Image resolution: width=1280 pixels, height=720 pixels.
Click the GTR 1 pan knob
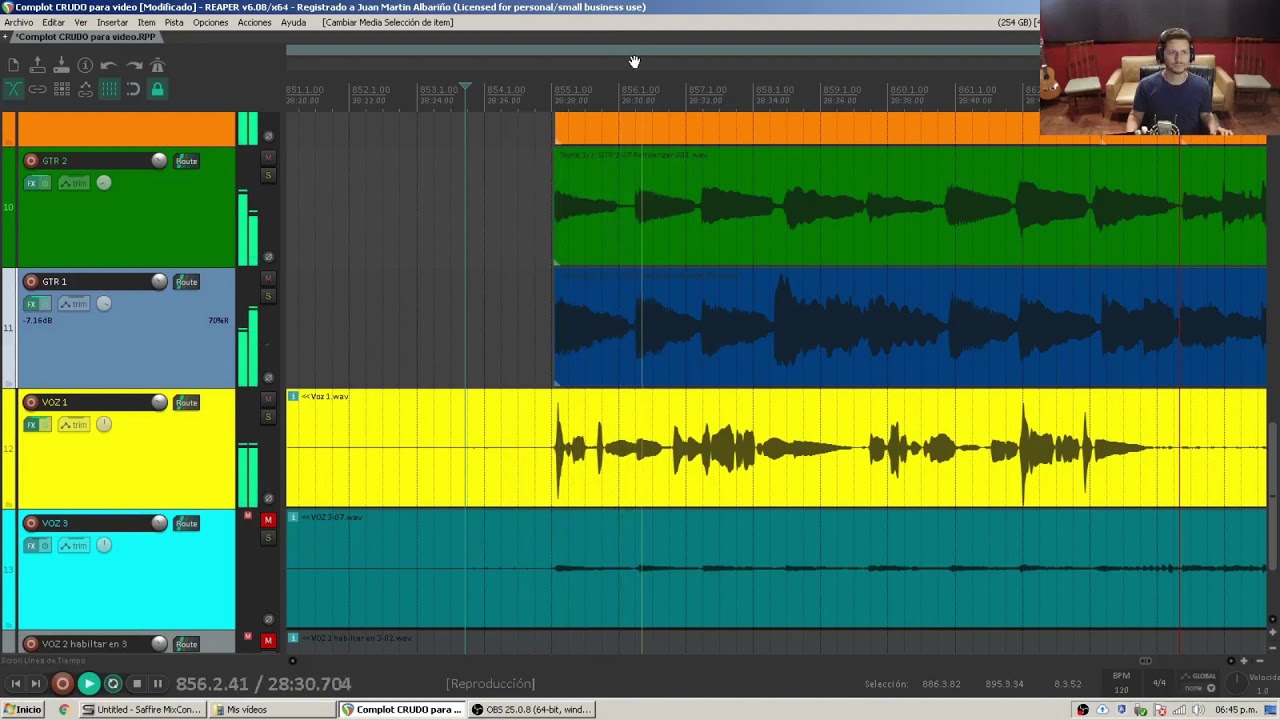104,304
